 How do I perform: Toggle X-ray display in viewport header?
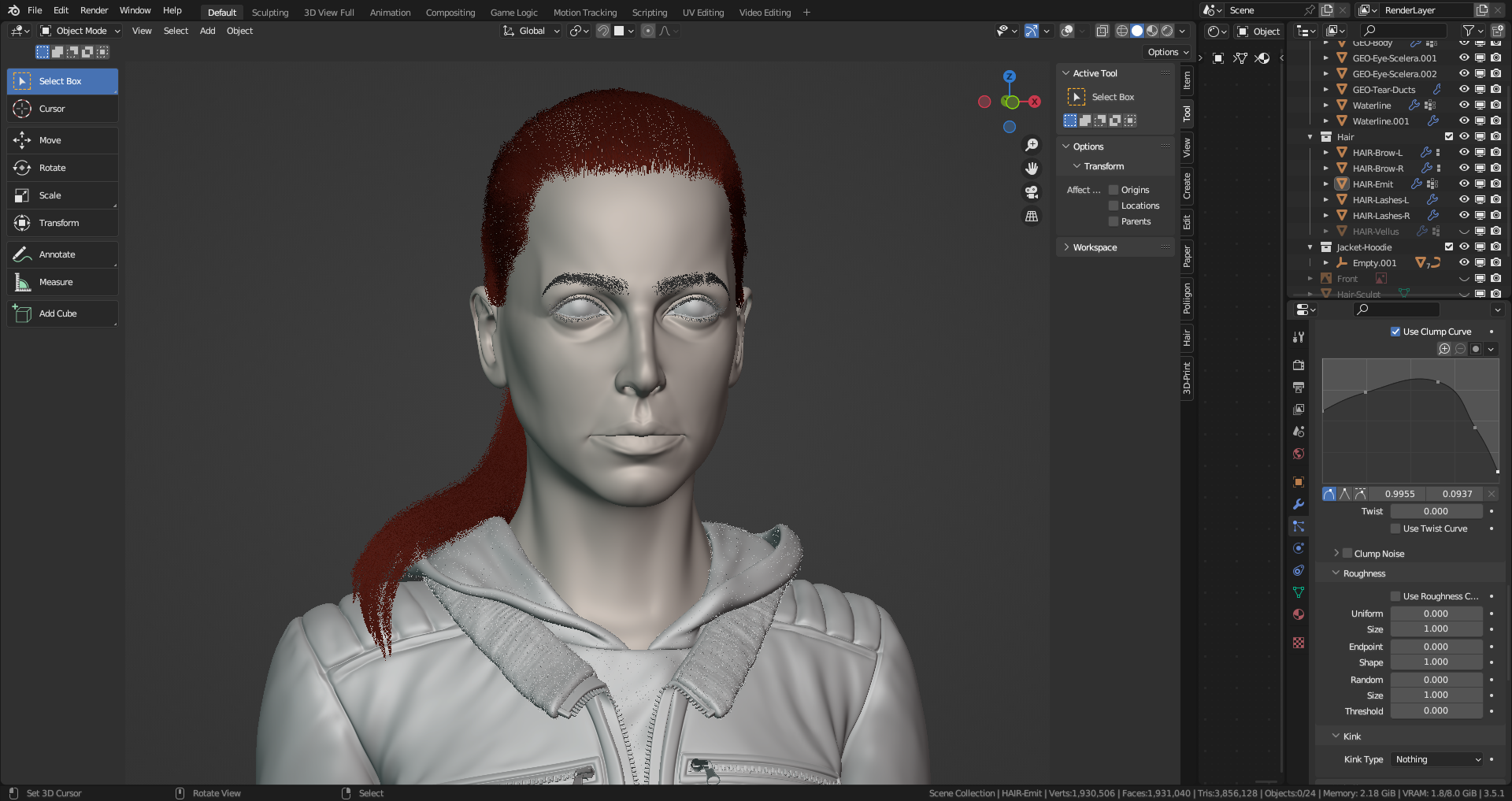[x=1102, y=31]
